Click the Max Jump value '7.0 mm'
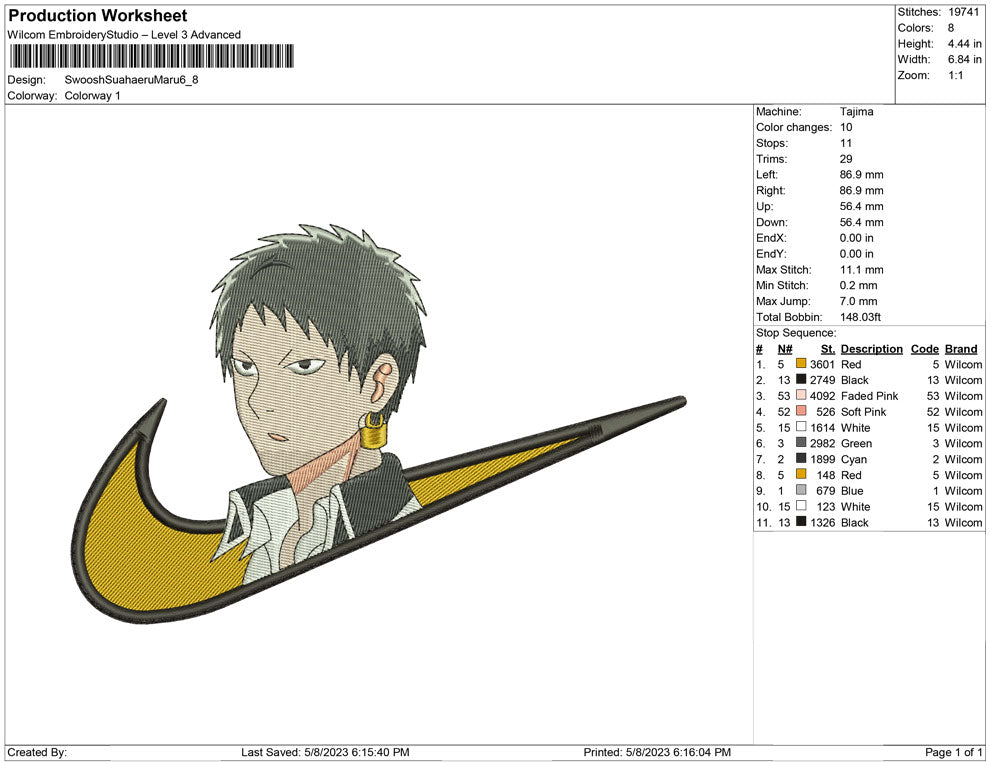This screenshot has width=990, height=762. [859, 301]
